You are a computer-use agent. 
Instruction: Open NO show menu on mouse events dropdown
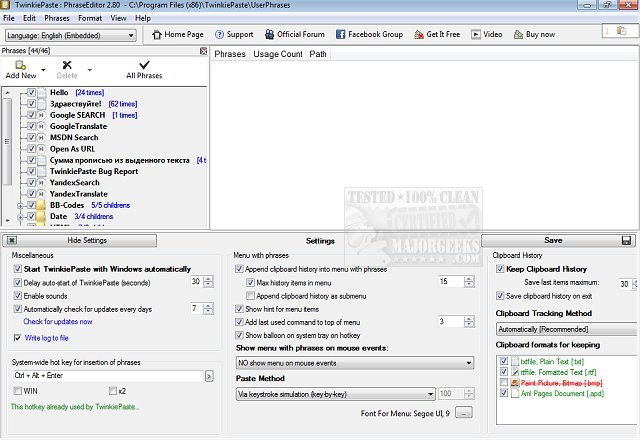[355, 363]
